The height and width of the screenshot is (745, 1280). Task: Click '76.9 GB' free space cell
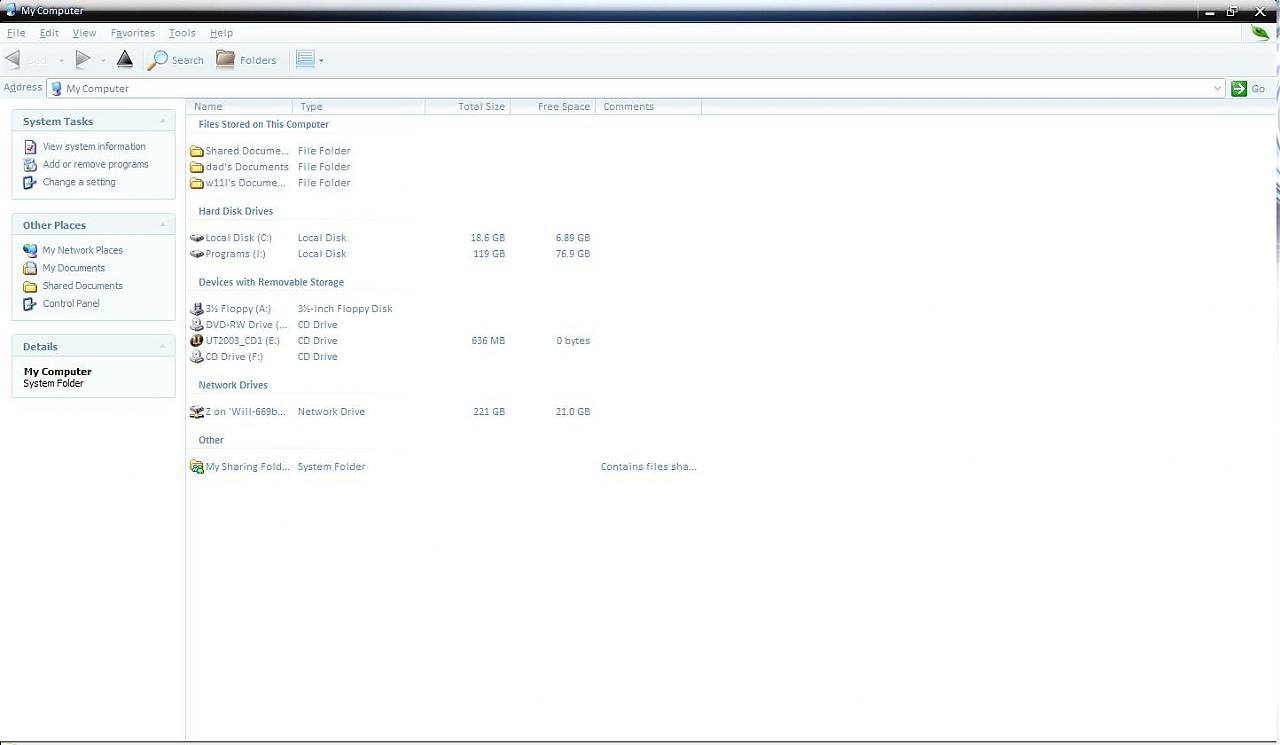point(573,254)
